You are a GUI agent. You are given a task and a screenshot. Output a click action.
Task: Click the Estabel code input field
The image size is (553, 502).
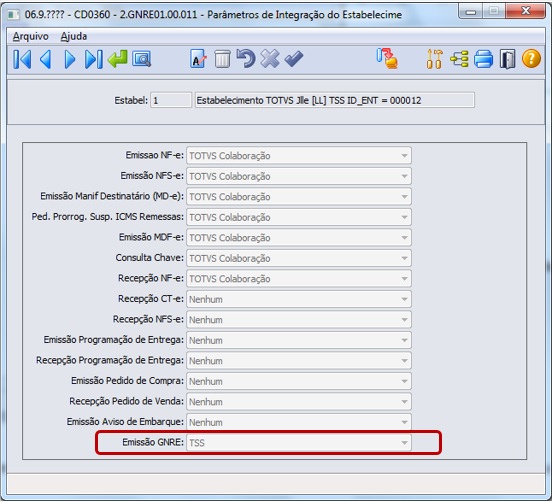click(x=171, y=100)
